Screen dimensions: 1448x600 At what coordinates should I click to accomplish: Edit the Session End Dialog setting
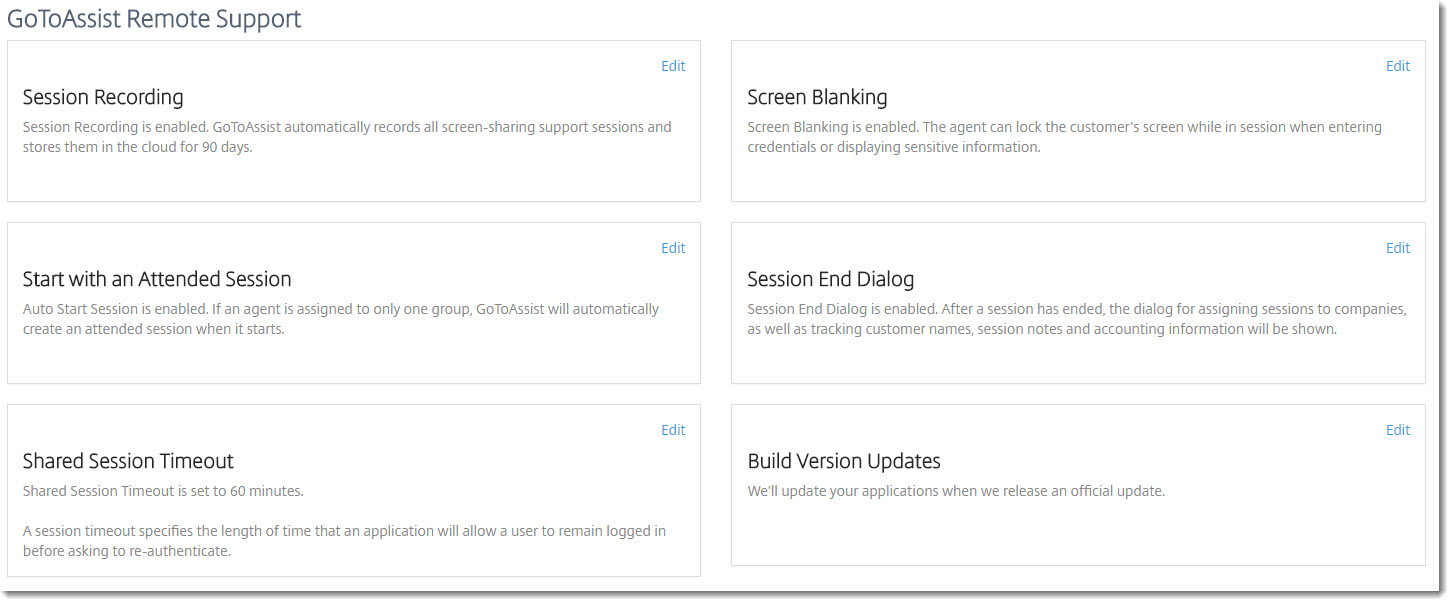(x=1398, y=248)
